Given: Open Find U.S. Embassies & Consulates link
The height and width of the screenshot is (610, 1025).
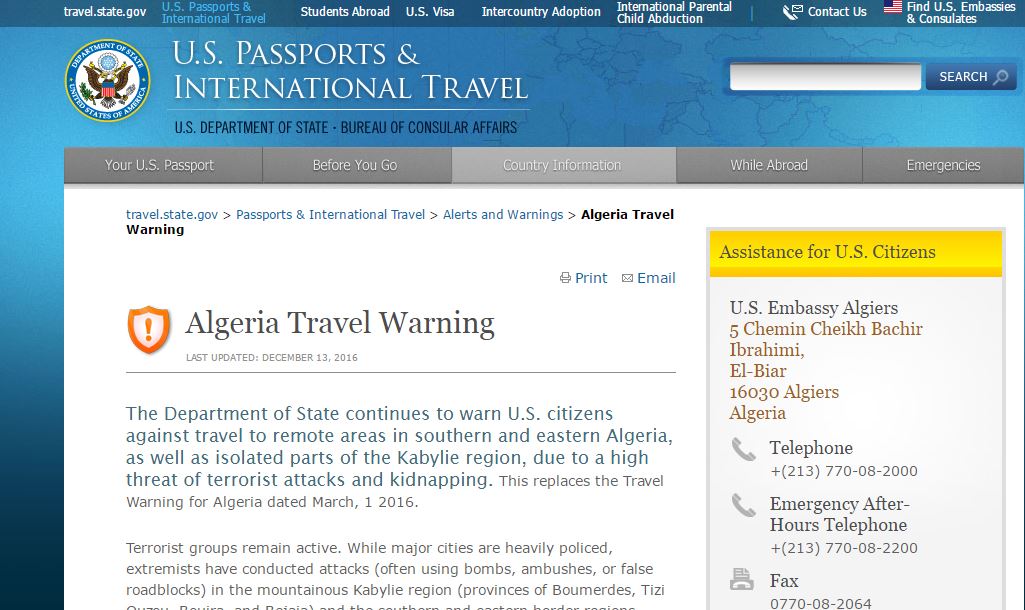Looking at the screenshot, I should point(960,12).
